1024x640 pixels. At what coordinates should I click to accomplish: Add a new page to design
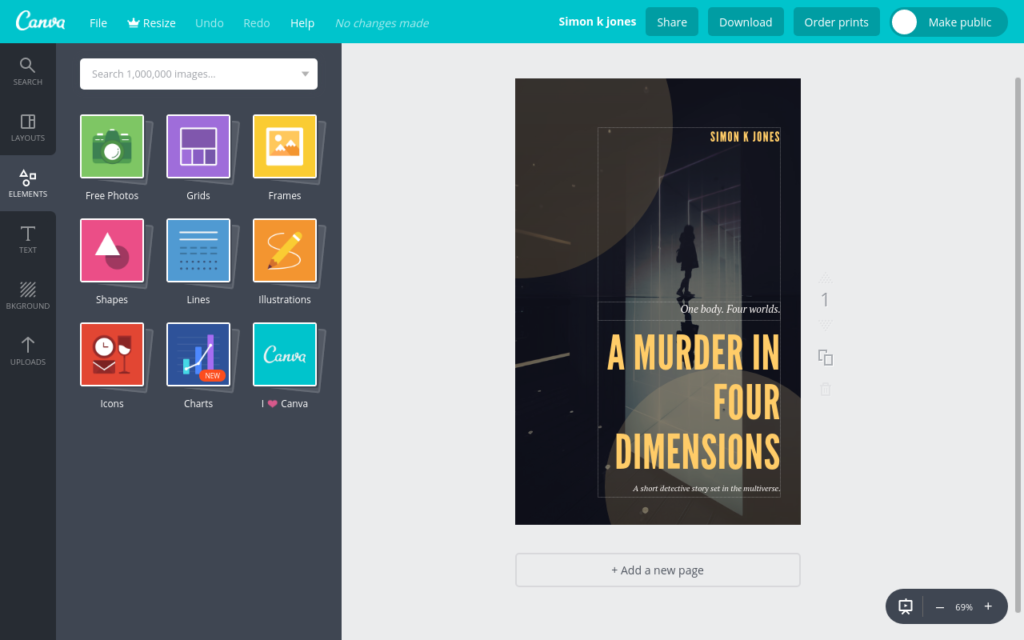click(657, 570)
